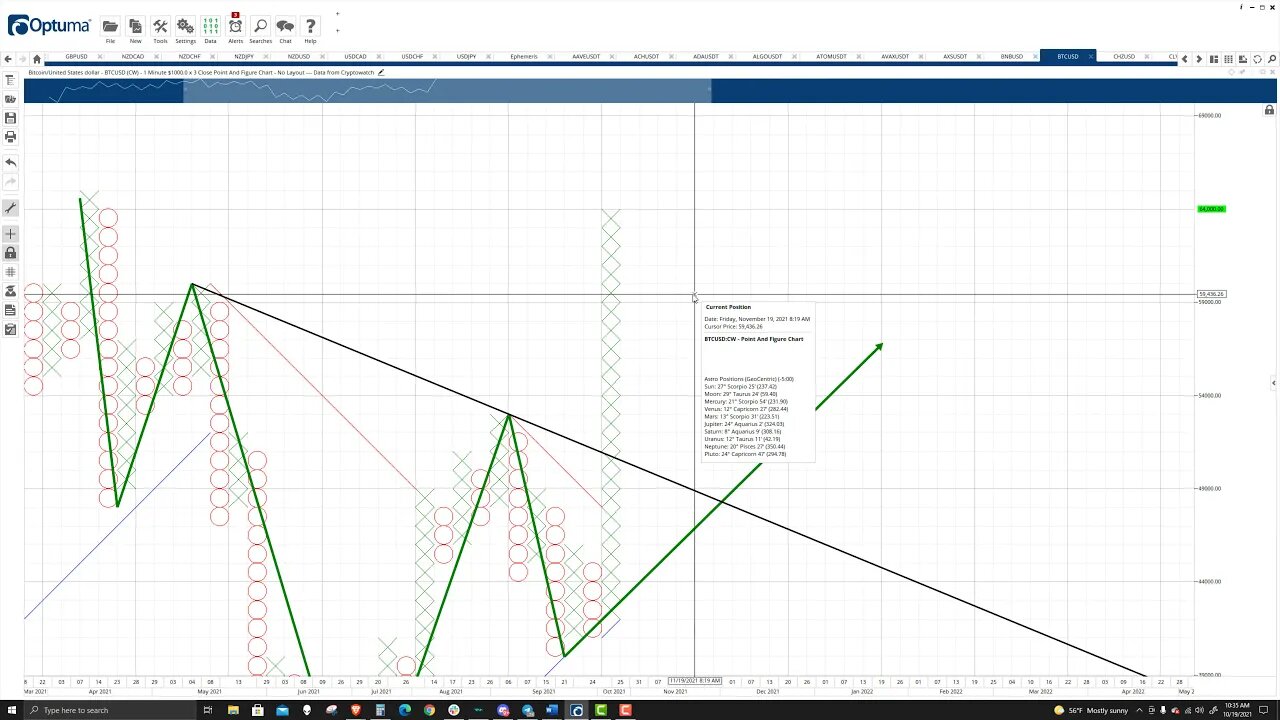Open the Windows Start button
This screenshot has width=1280, height=720.
click(x=11, y=710)
